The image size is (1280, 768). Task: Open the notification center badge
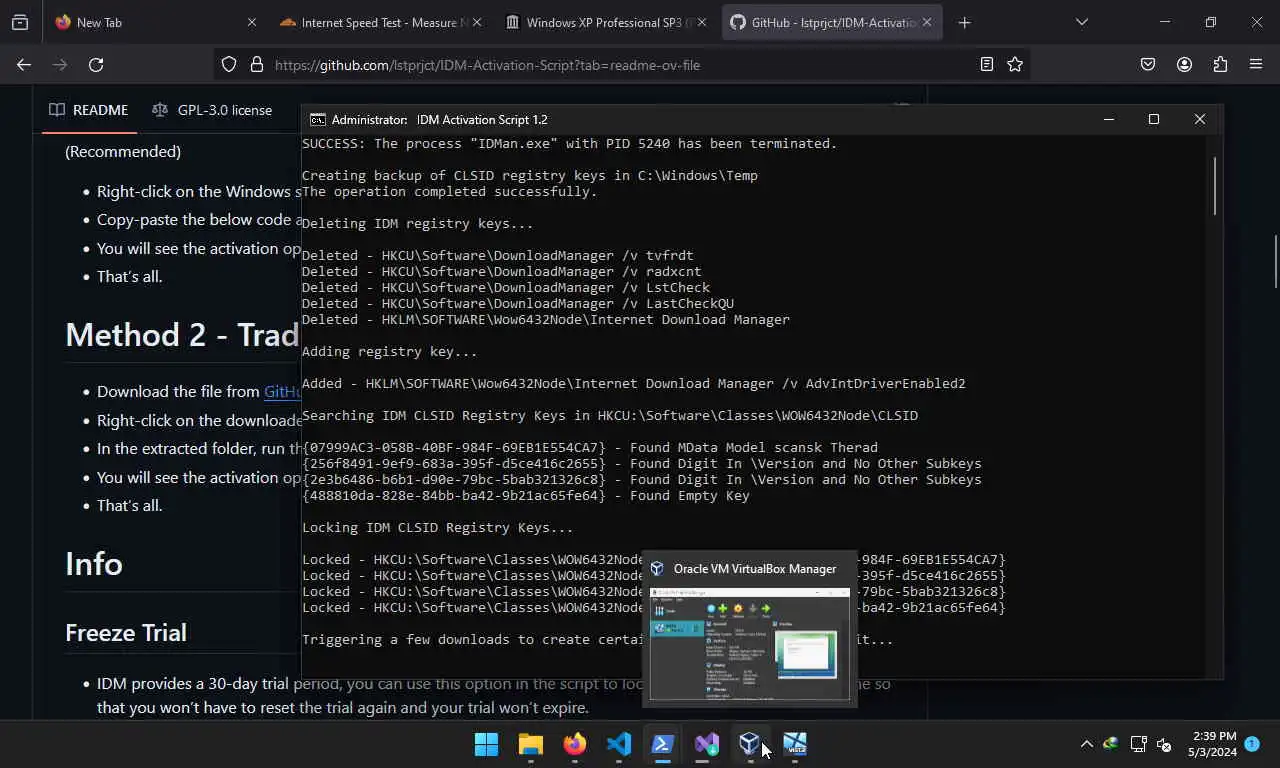(x=1252, y=744)
